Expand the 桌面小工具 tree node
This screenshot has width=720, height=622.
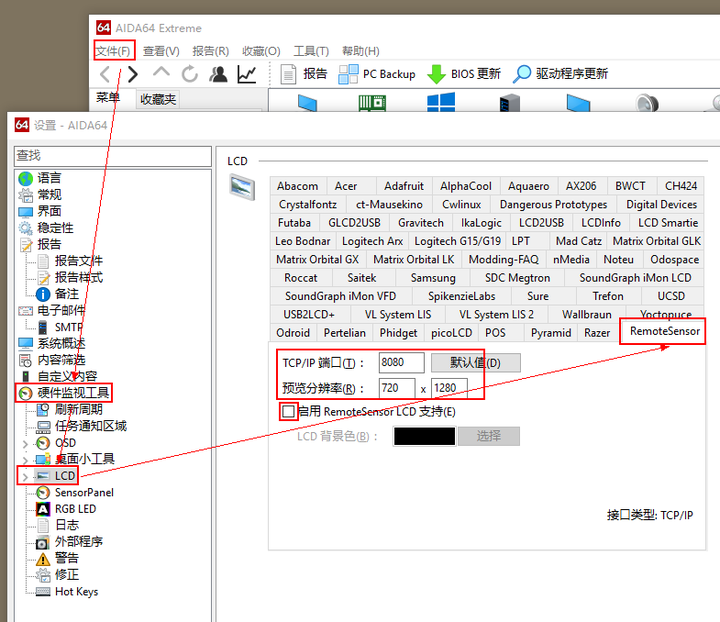tap(26, 459)
